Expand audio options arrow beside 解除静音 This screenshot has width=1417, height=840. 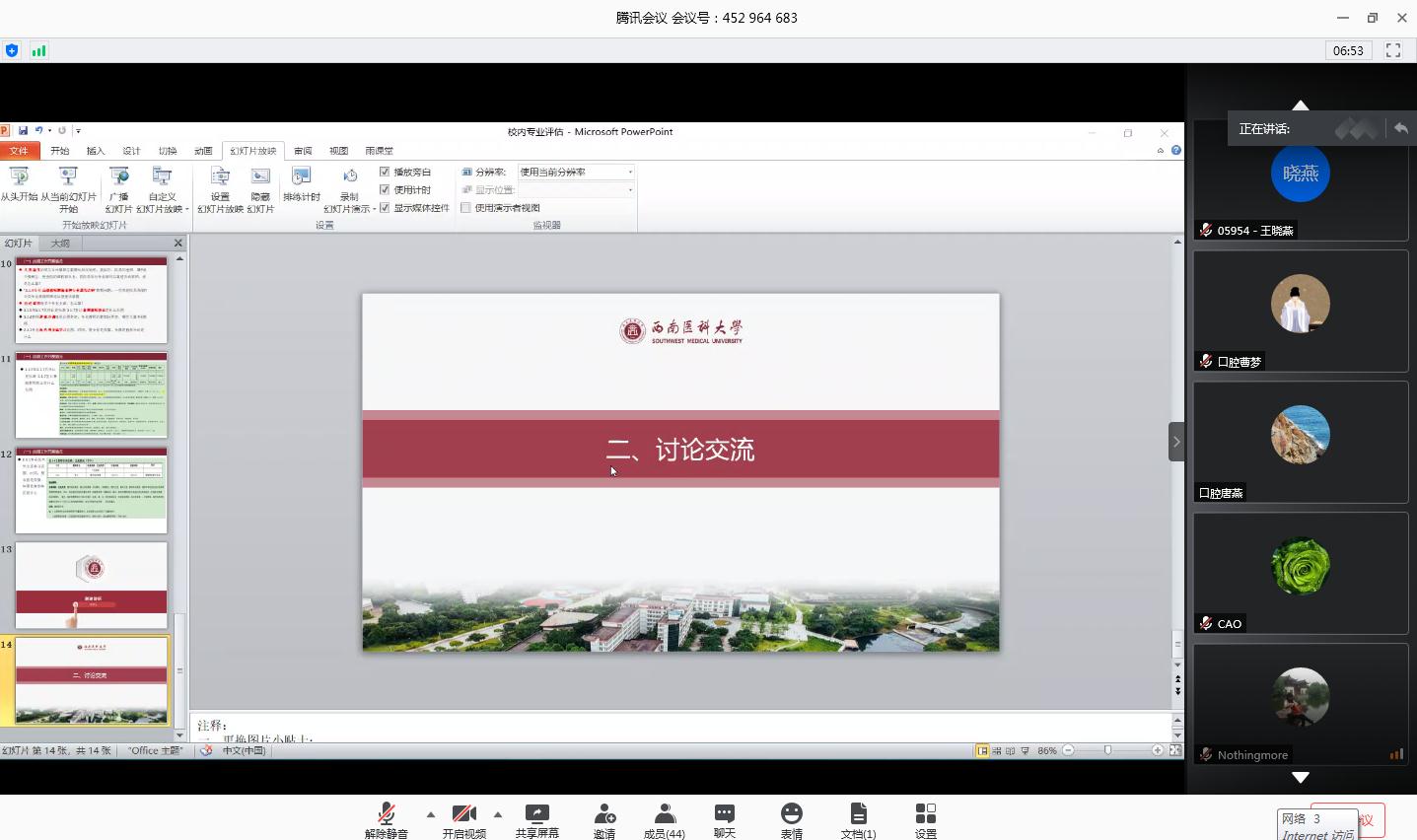click(431, 814)
